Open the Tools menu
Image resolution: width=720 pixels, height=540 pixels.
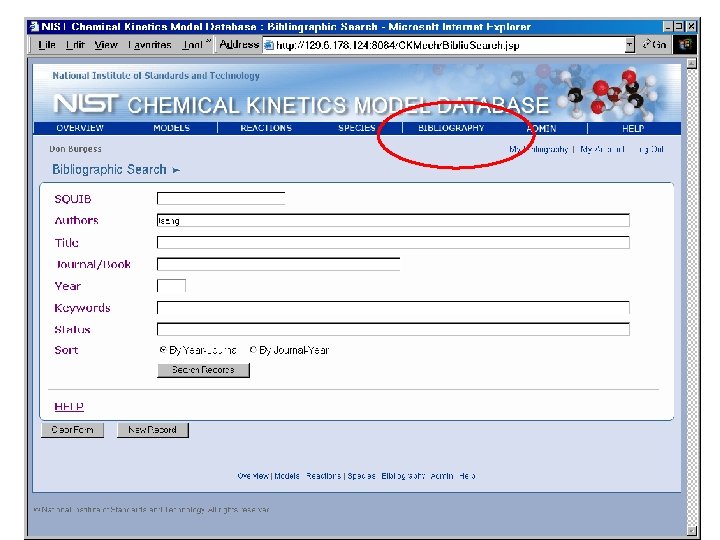pyautogui.click(x=192, y=45)
